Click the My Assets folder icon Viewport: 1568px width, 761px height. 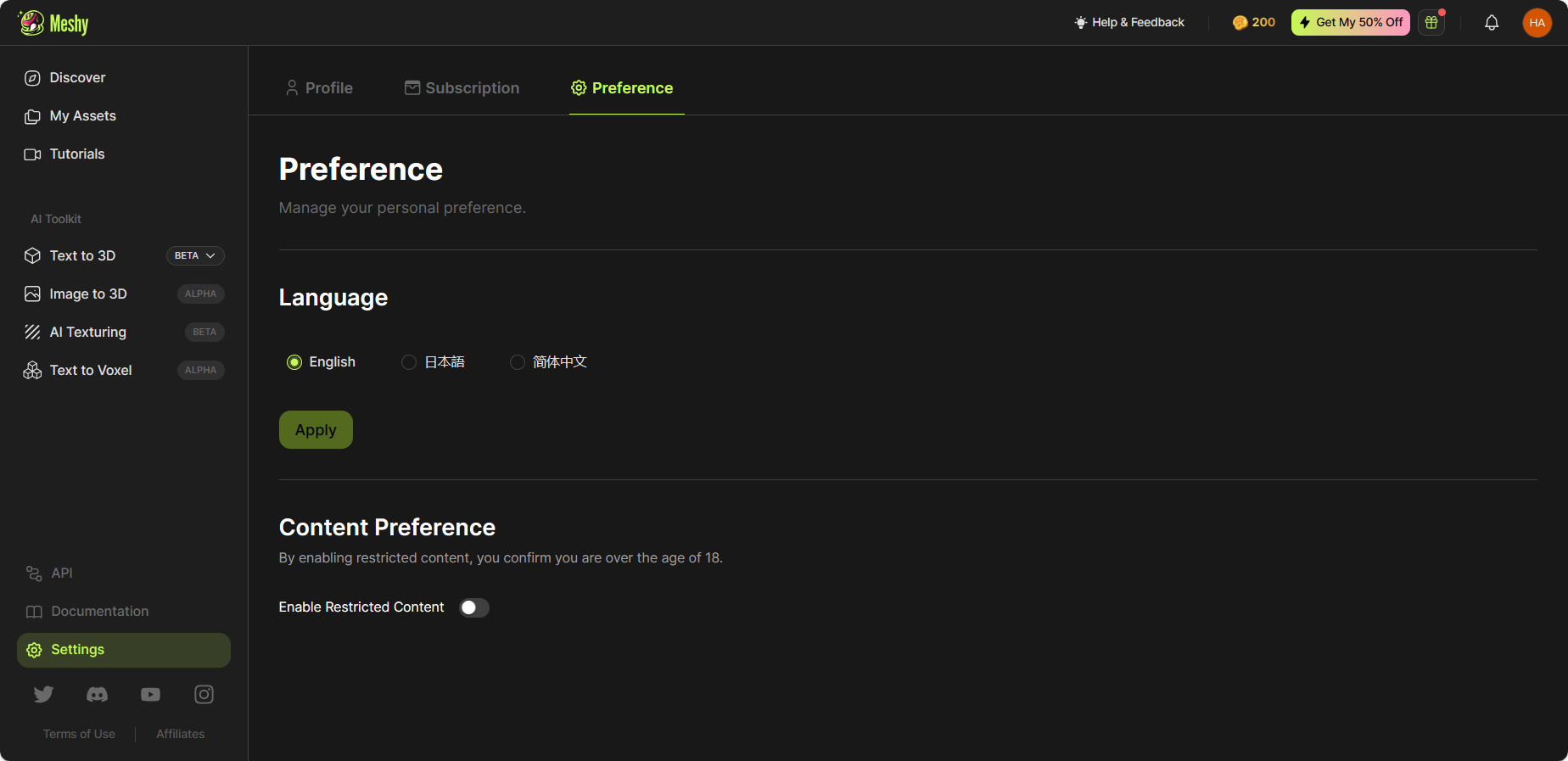pos(32,116)
